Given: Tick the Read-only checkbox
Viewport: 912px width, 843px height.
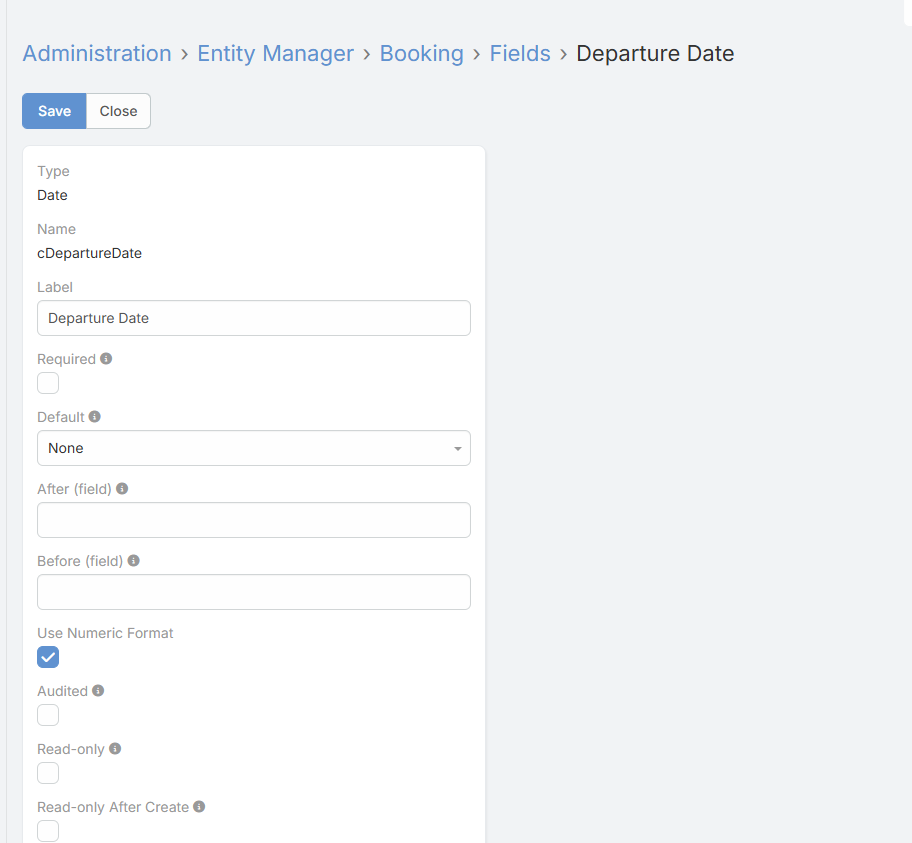Looking at the screenshot, I should 48,773.
